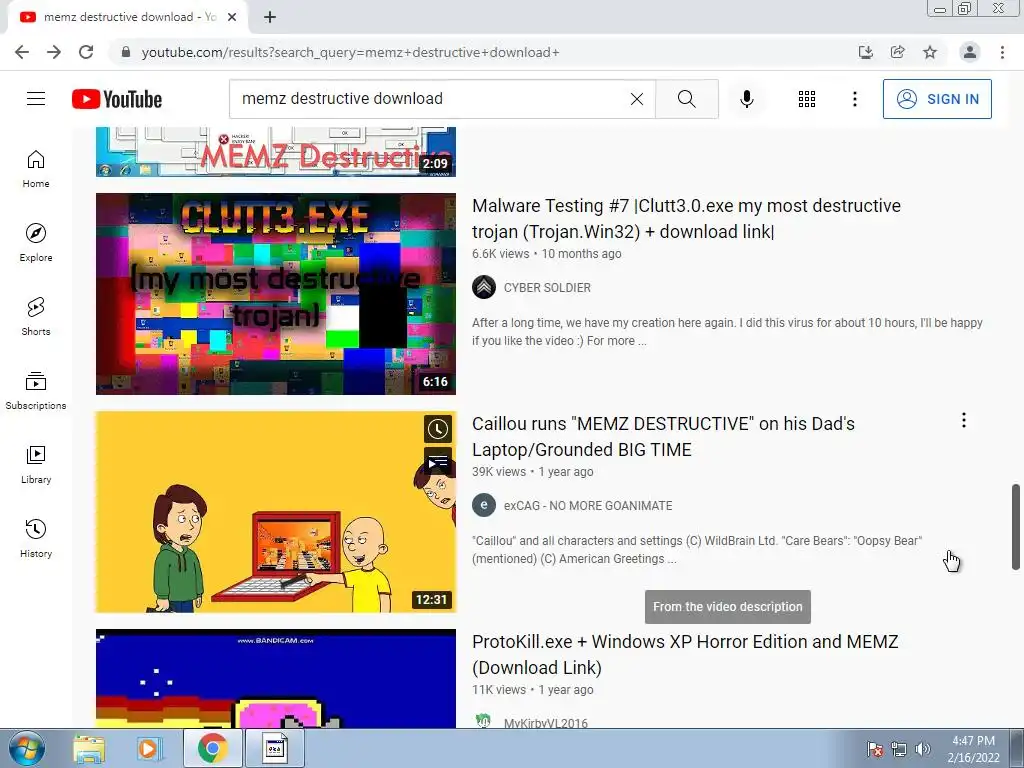Add Caillou video to Watch later

click(x=438, y=430)
